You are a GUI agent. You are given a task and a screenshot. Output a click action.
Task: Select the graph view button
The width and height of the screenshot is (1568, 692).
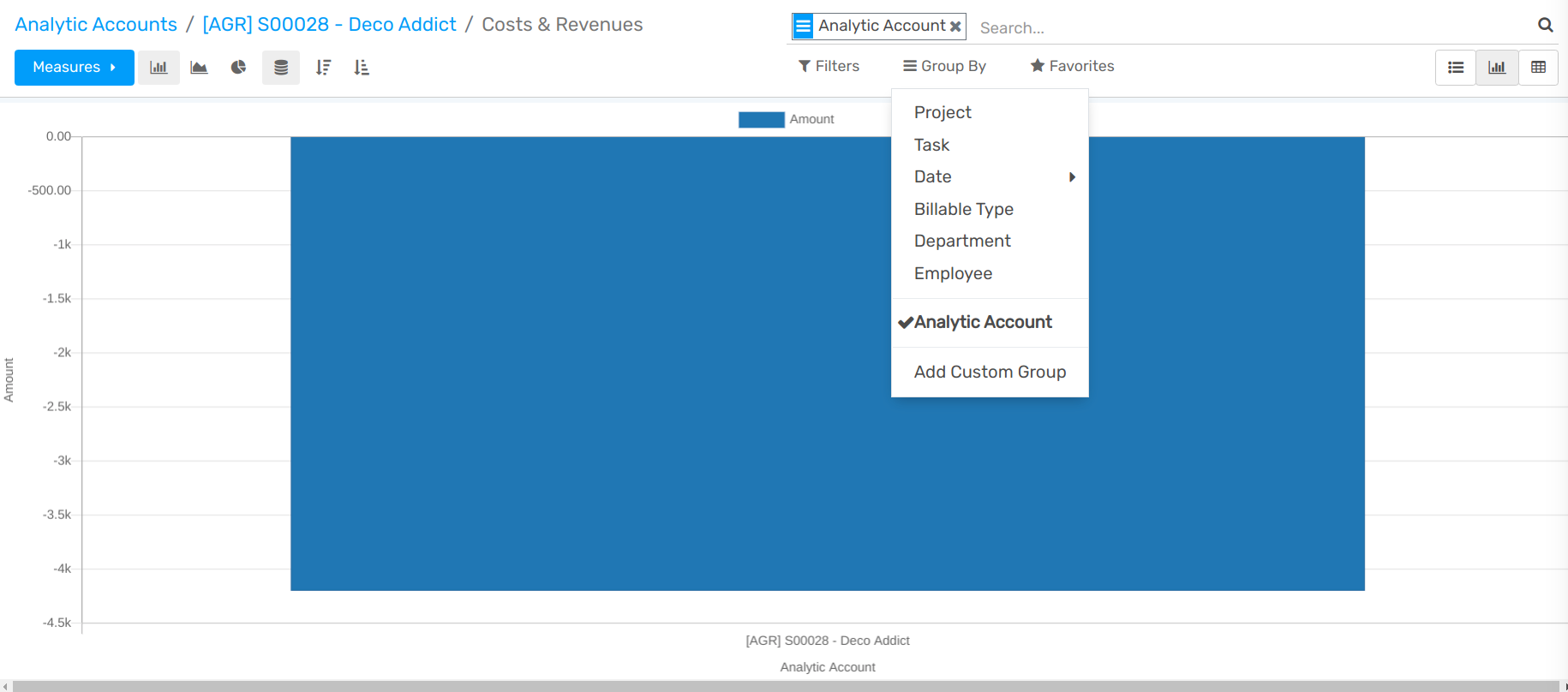[1497, 68]
